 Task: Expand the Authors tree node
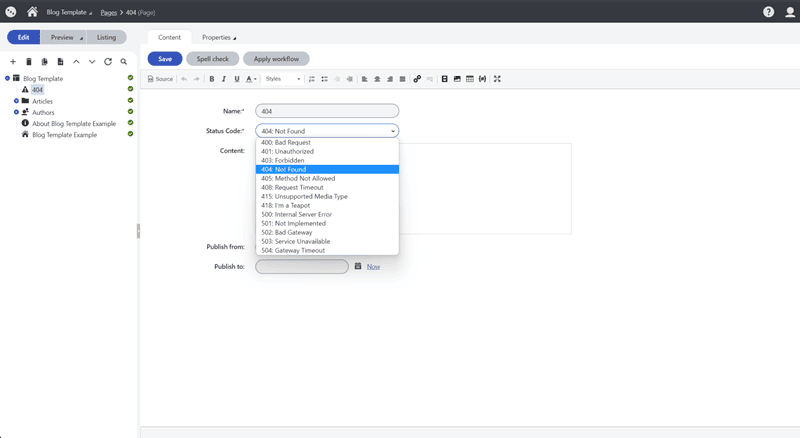(x=16, y=112)
